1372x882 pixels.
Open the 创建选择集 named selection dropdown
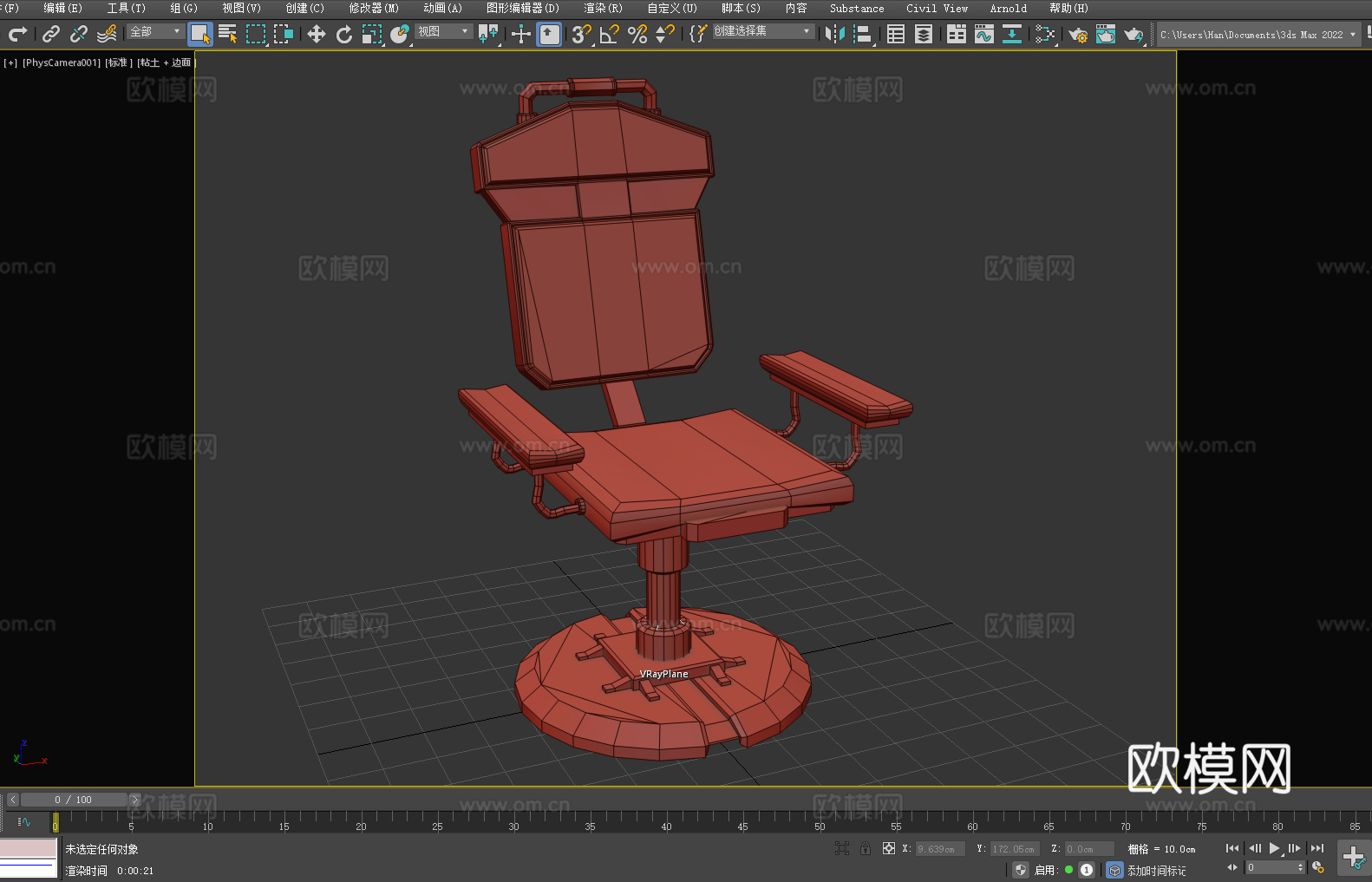point(763,31)
